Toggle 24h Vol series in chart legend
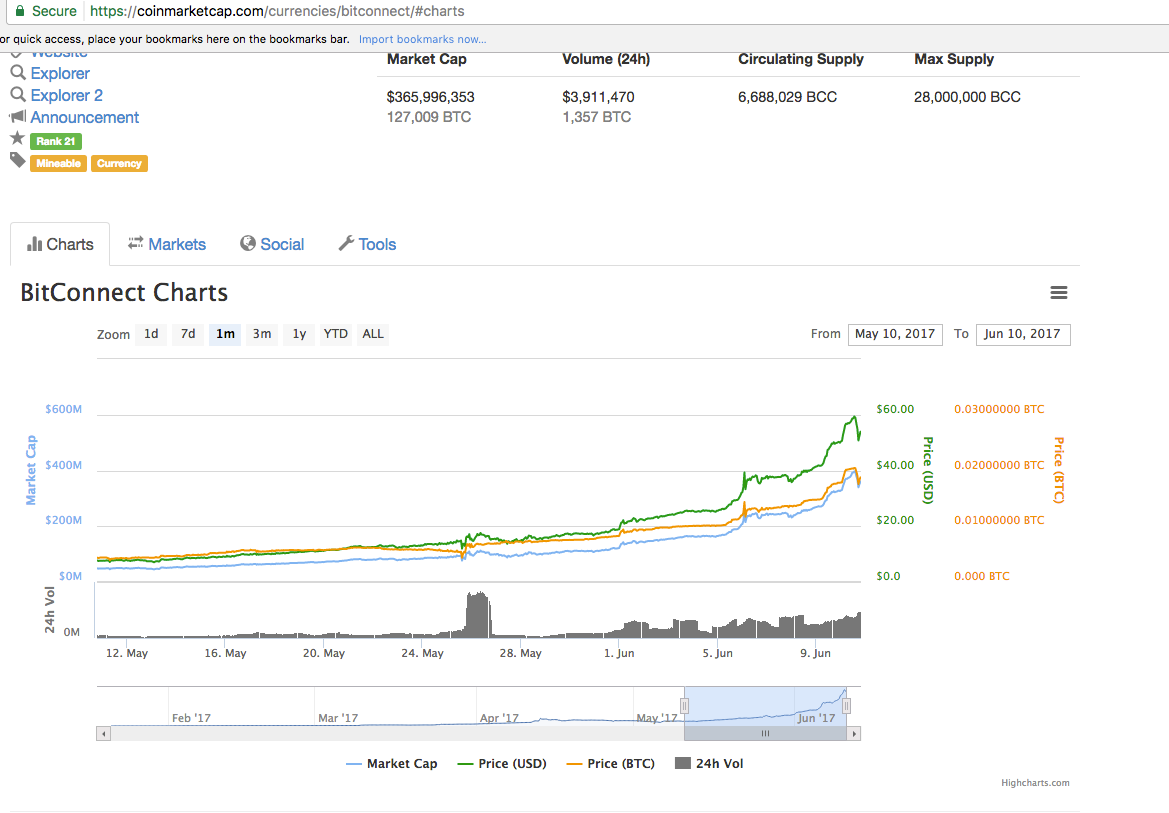The width and height of the screenshot is (1169, 813). [709, 764]
